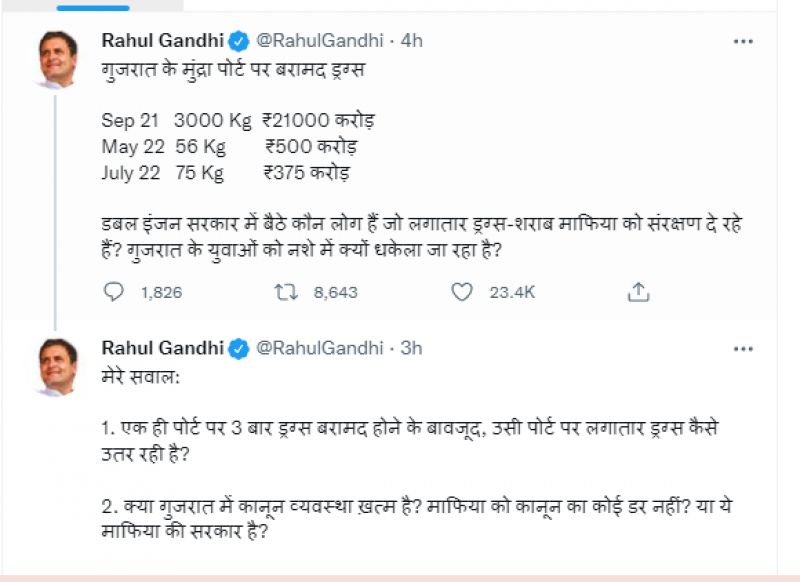Screen dimensions: 800x582
Task: Click the 1,826 replies count
Action: (161, 293)
